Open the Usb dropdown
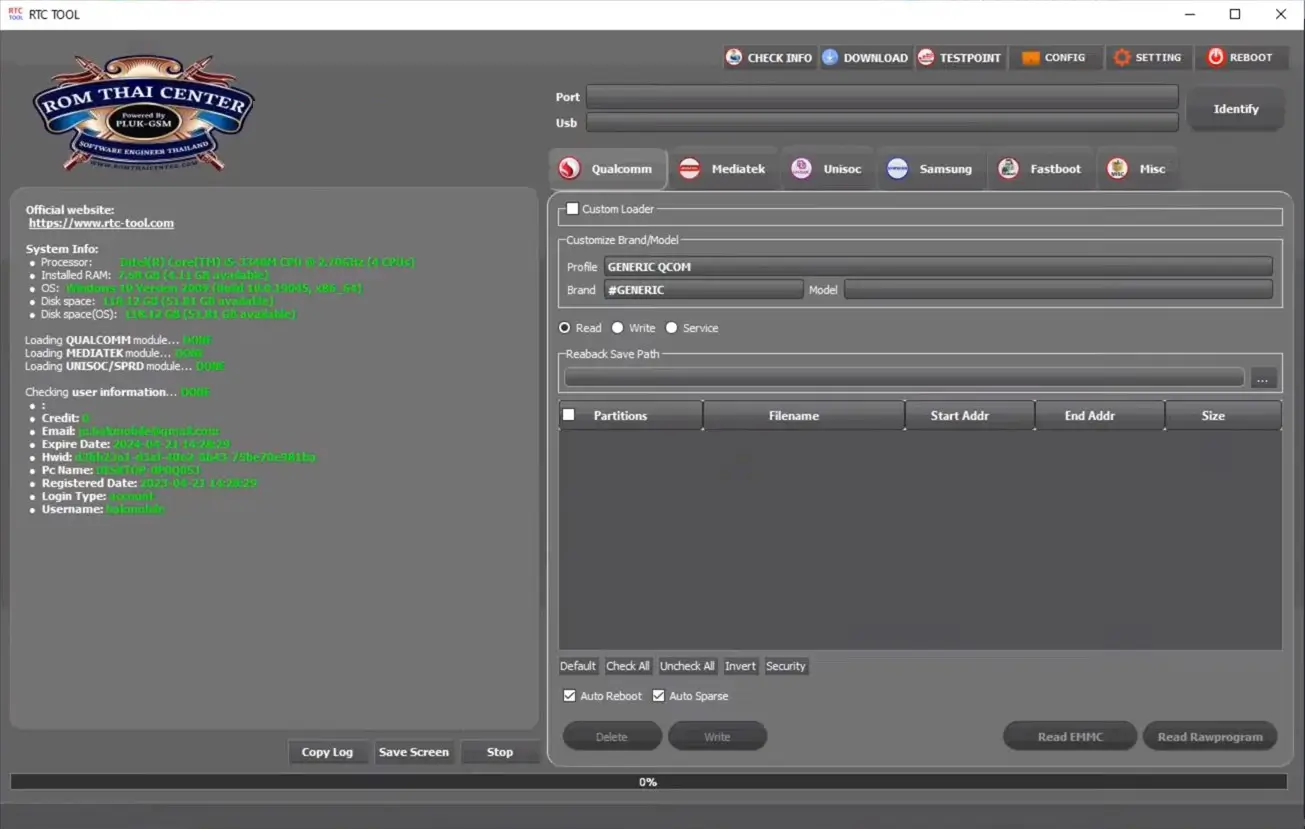The width and height of the screenshot is (1305, 829). (x=882, y=123)
